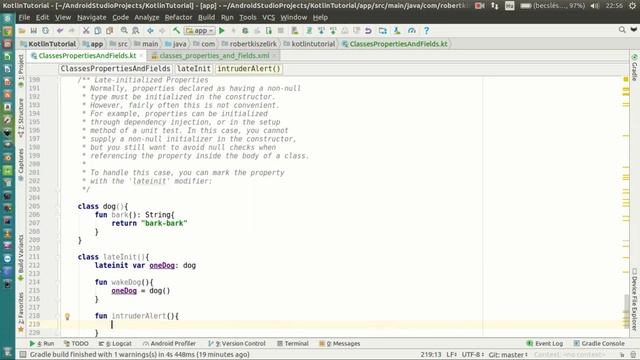
Task: Navigate back with the left arrow icon
Action: (x=150, y=31)
